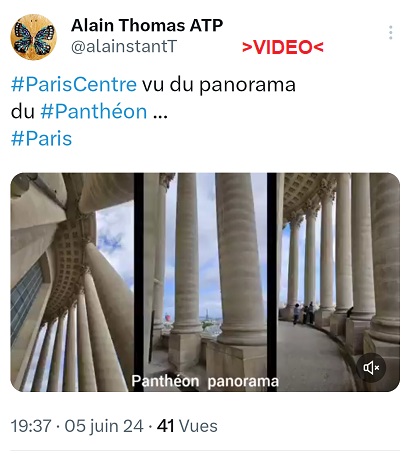414x454 pixels.
Task: Click the Panthéon panorama caption text
Action: tap(205, 381)
